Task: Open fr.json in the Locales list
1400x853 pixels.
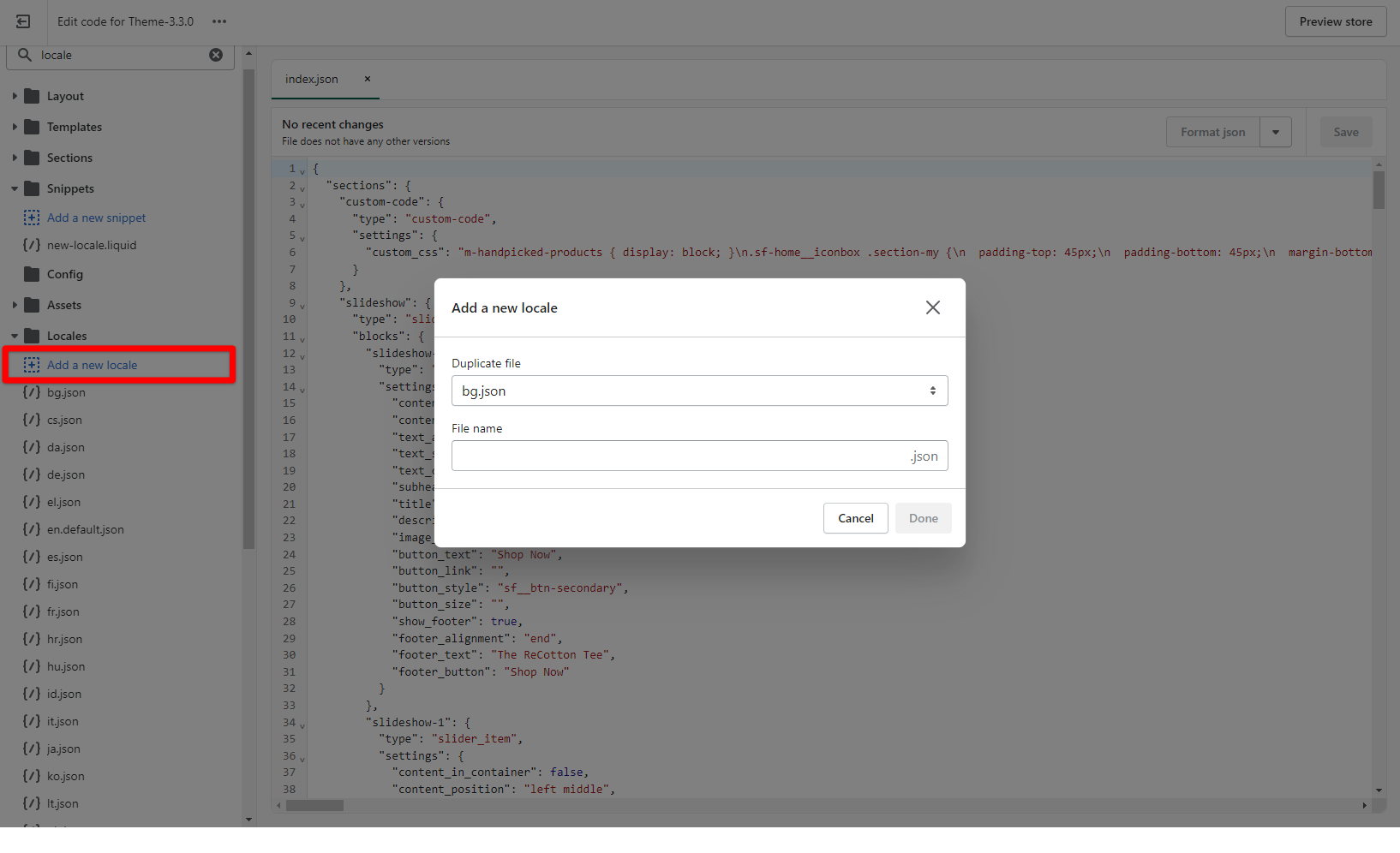Action: coord(63,611)
